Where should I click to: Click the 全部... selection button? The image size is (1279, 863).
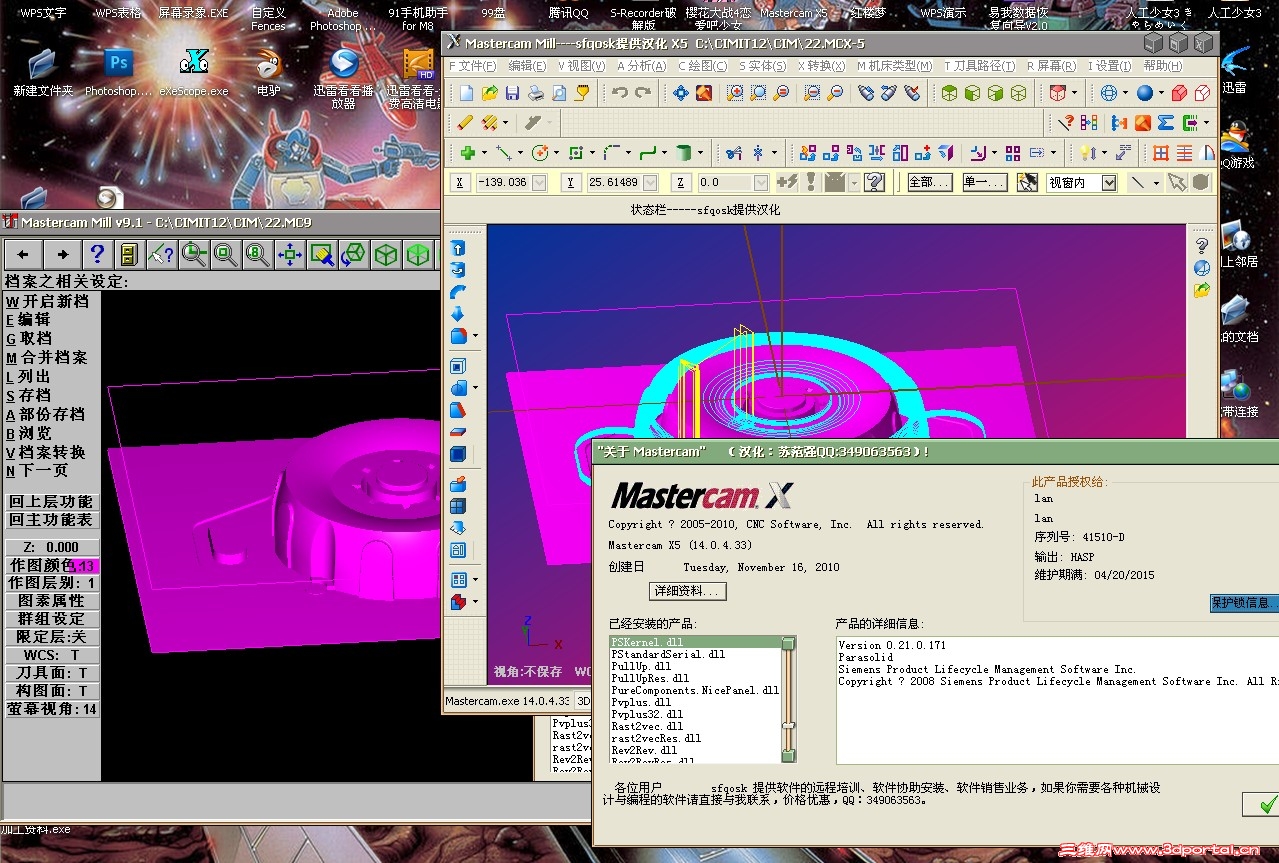click(x=928, y=182)
